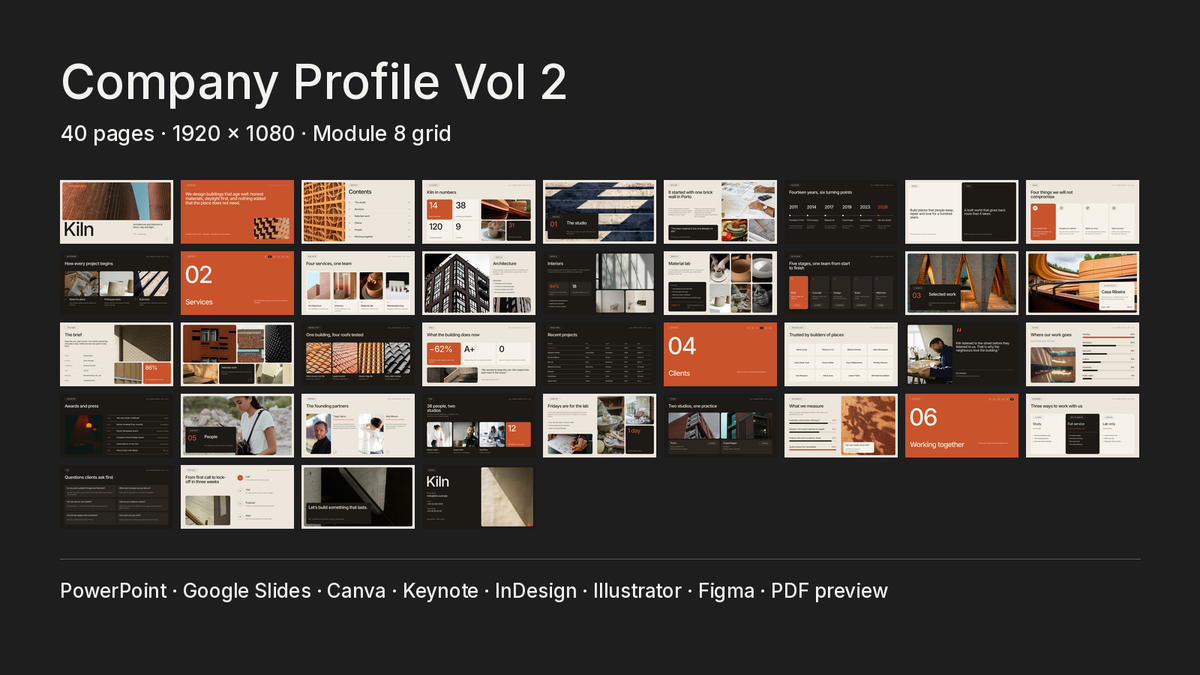This screenshot has width=1200, height=675.
Task: Select the 'Material lab' slide
Action: point(720,283)
